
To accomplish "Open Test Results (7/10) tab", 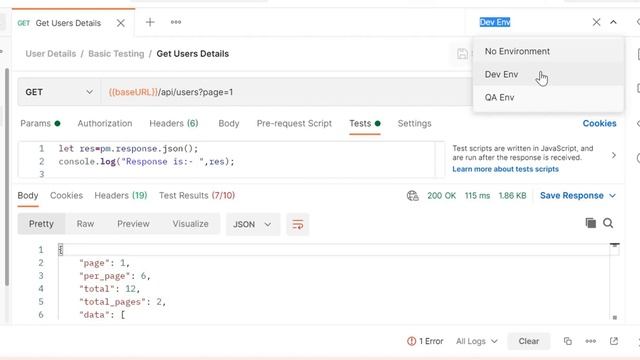I will coord(197,196).
